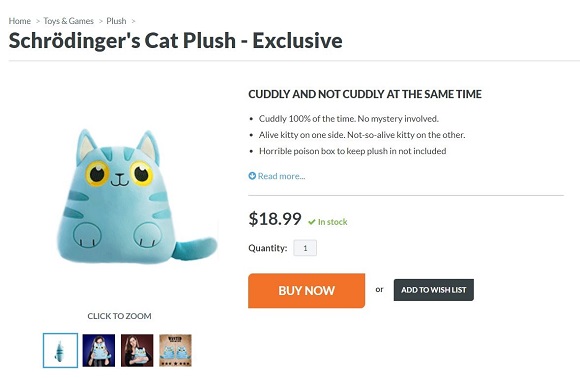Click the In stock status text

[333, 222]
